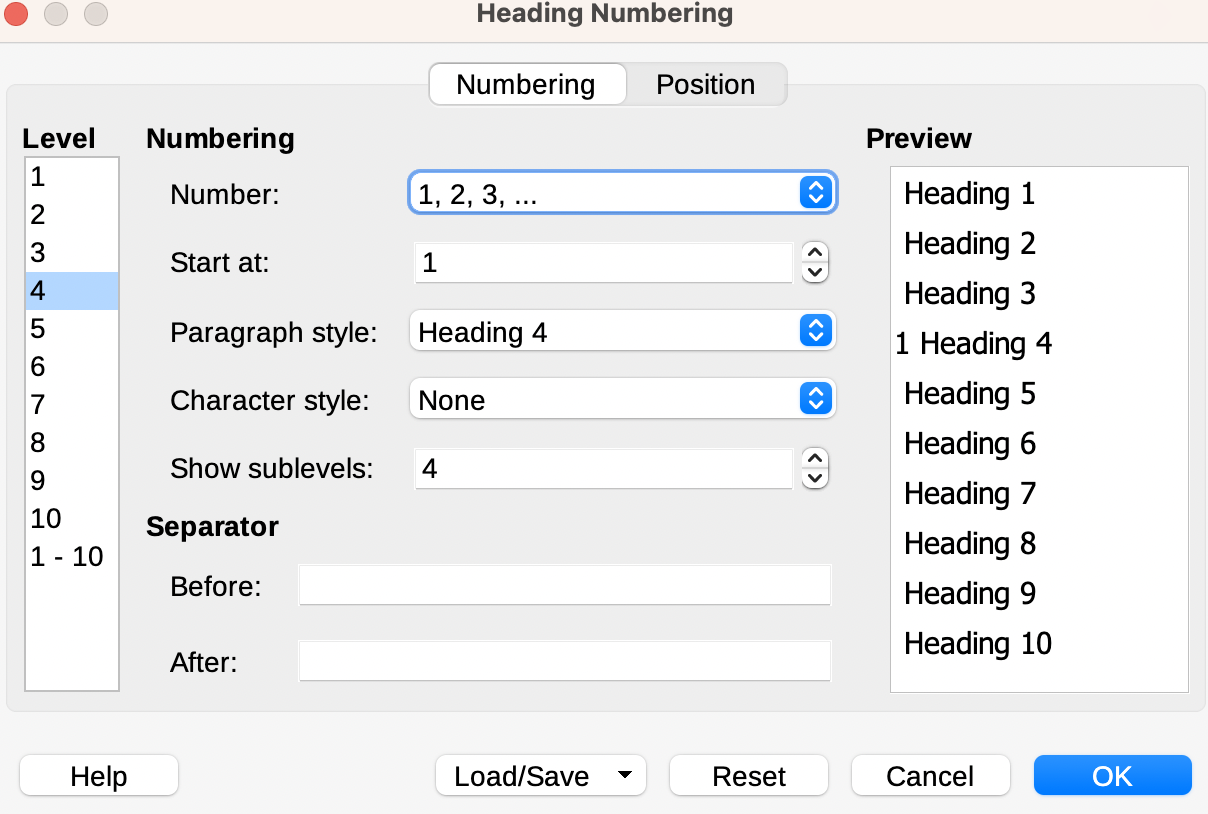This screenshot has height=814, width=1208.
Task: Click the OK button
Action: (1112, 776)
